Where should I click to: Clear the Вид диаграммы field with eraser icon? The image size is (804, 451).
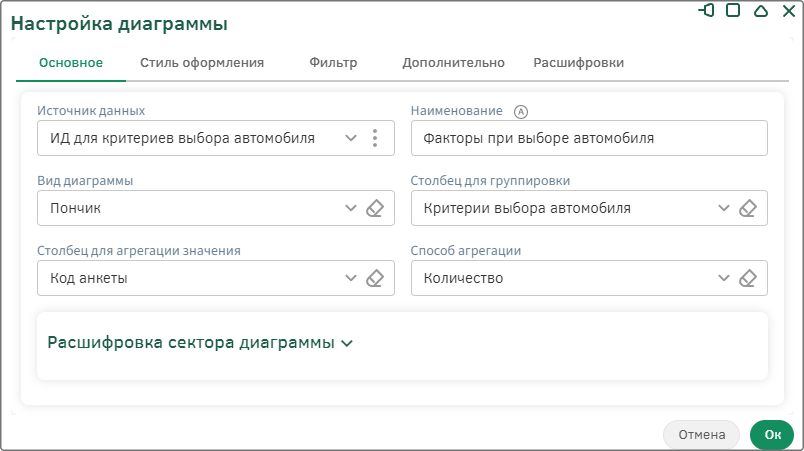(375, 208)
